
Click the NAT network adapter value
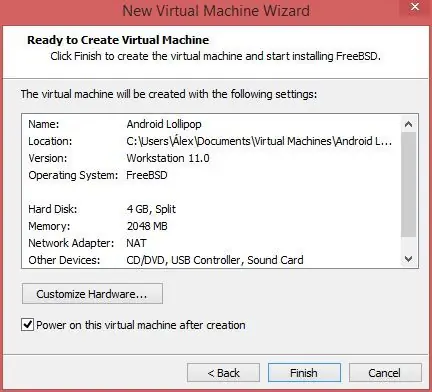[136, 243]
